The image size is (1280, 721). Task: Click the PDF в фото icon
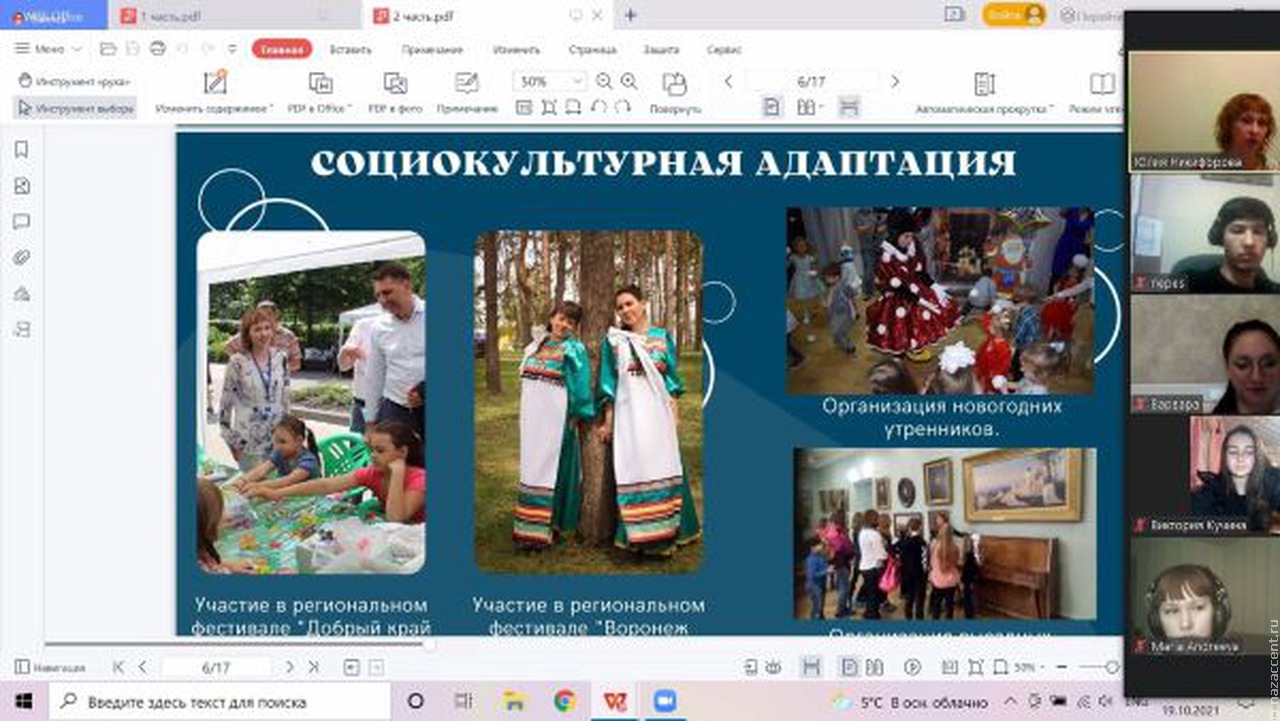coord(395,83)
